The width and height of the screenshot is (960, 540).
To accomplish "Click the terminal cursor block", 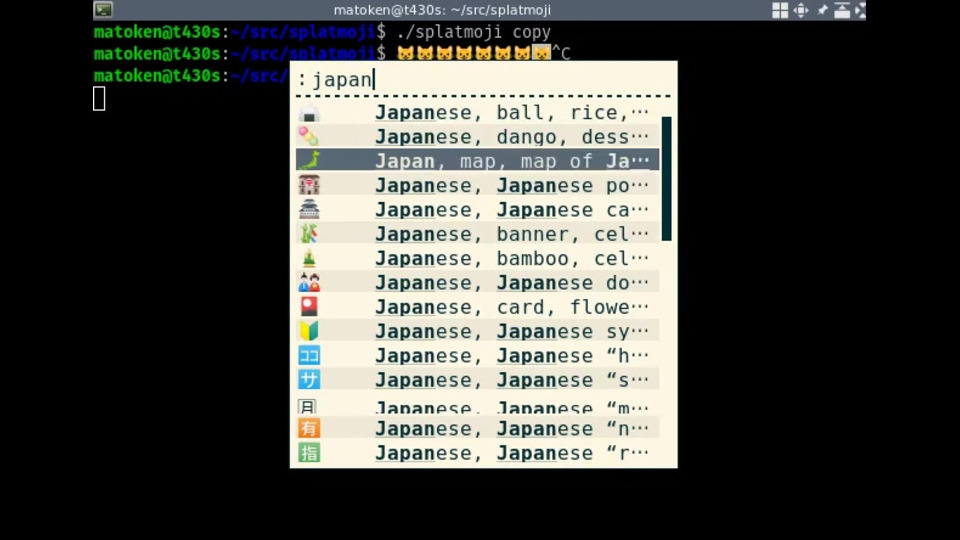I will point(99,99).
